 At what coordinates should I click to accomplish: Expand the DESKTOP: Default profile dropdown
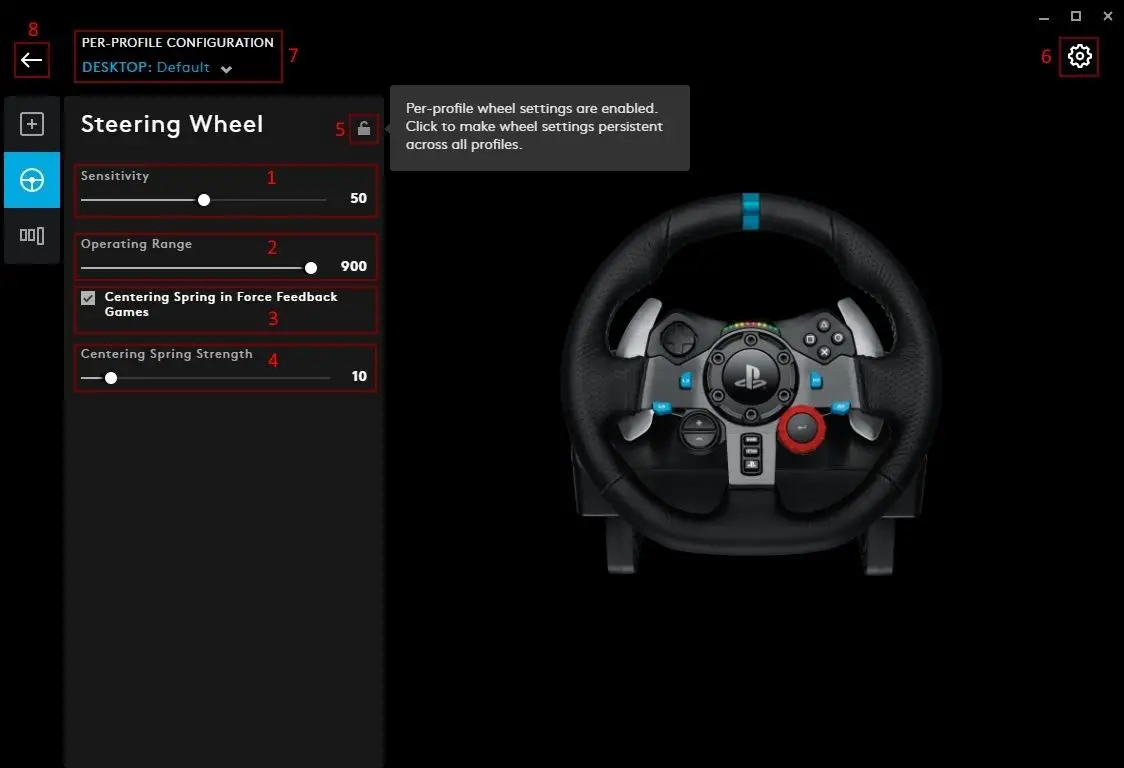[x=157, y=67]
